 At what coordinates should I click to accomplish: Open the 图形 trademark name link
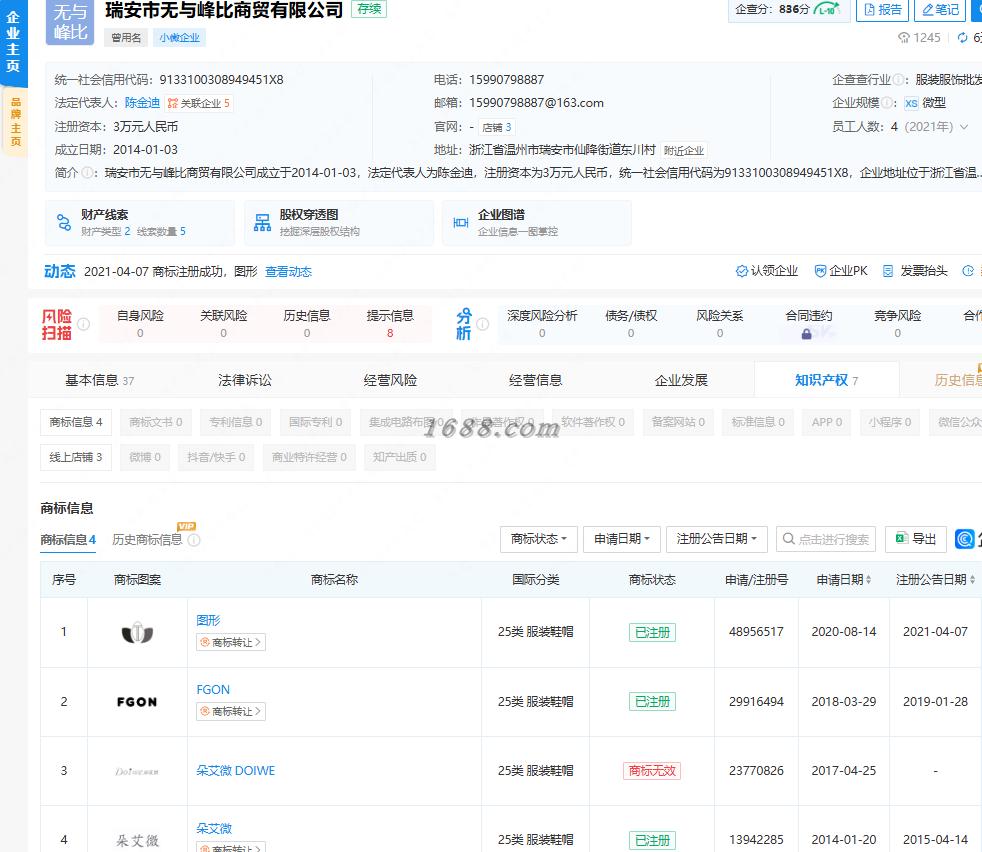(208, 620)
